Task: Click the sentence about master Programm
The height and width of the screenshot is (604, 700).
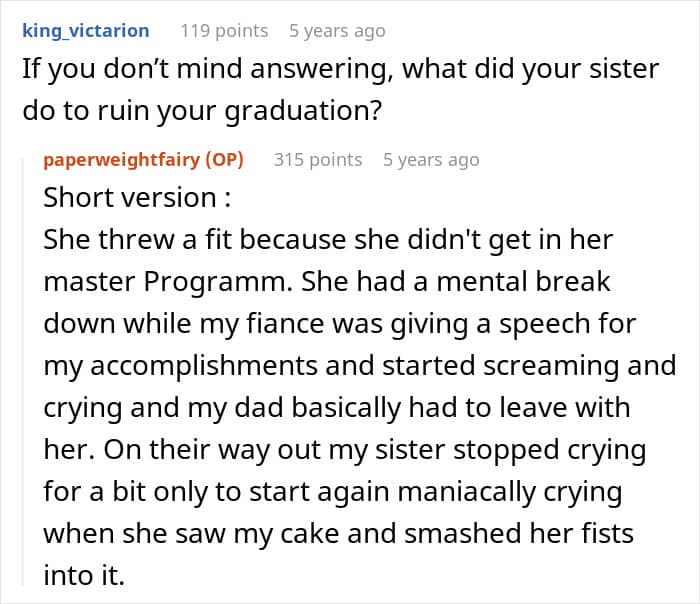Action: [x=328, y=260]
